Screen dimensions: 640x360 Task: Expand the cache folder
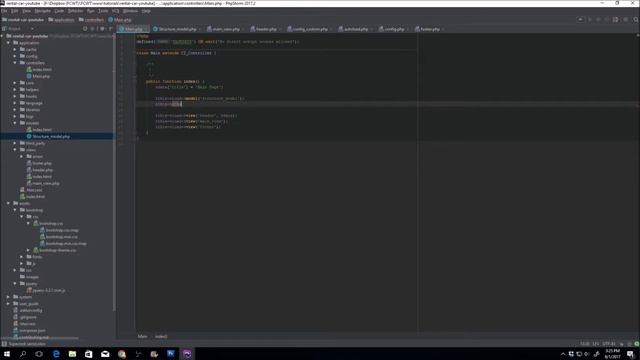coord(15,49)
